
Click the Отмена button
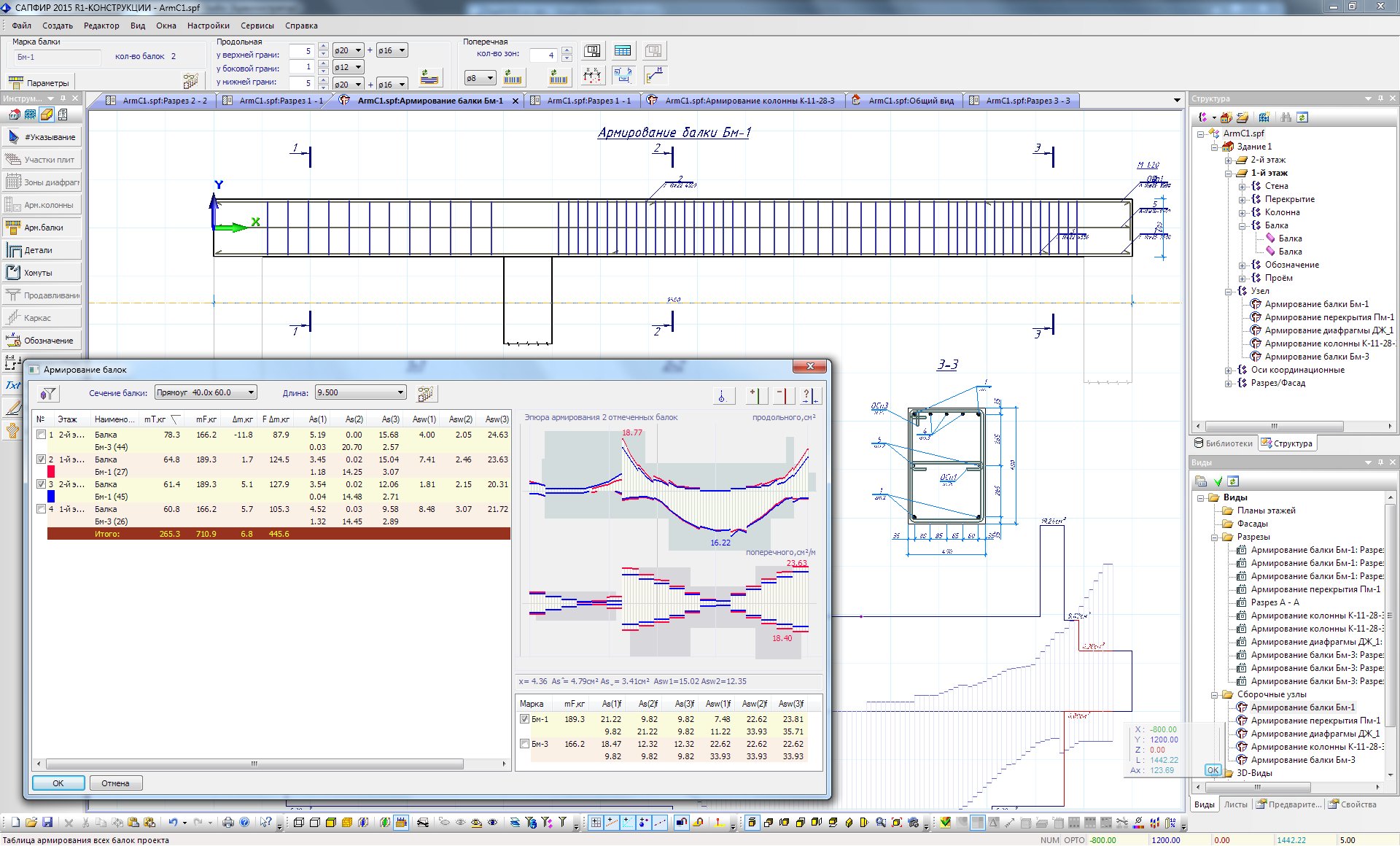click(x=115, y=783)
